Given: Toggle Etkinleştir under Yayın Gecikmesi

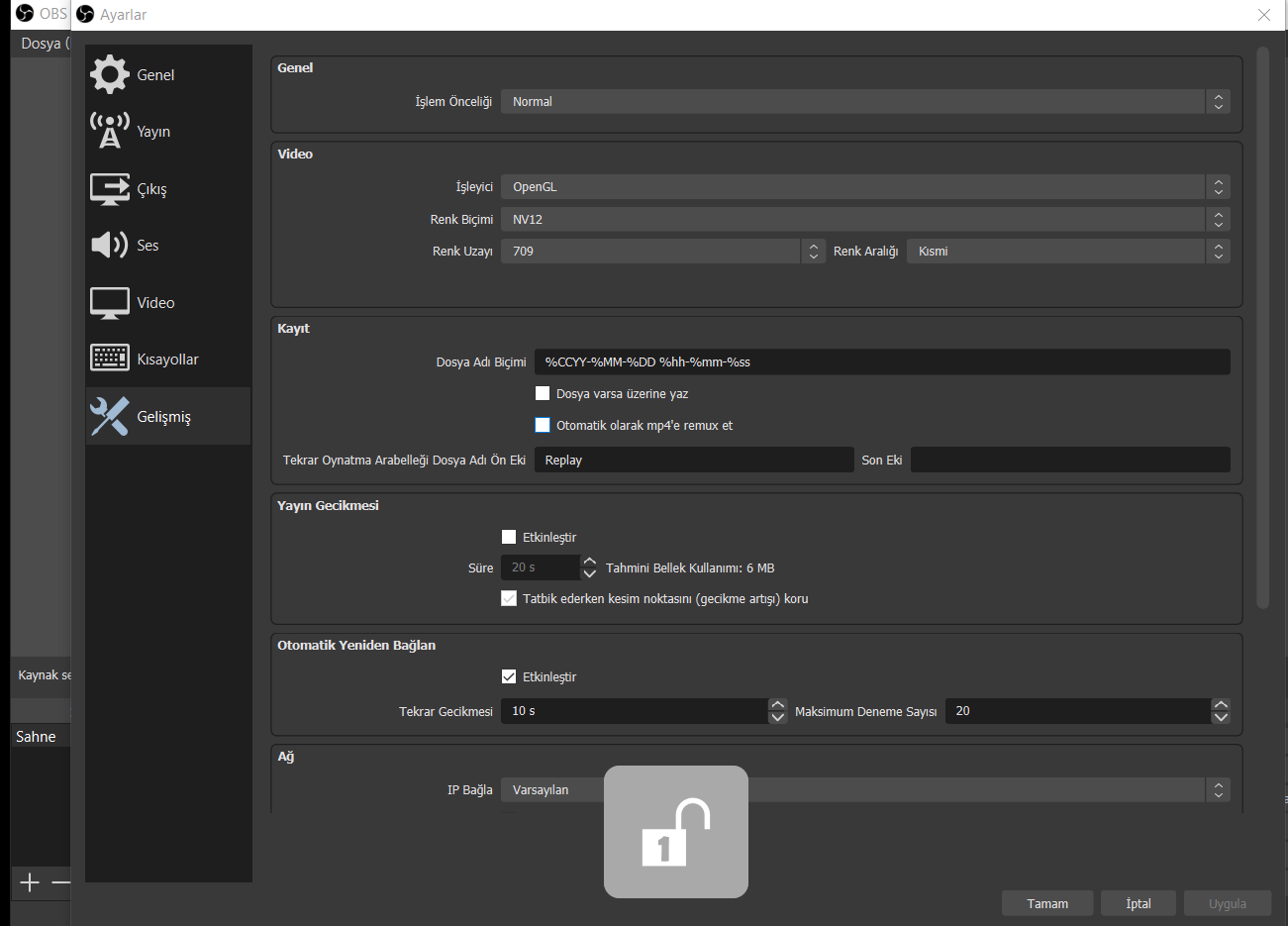Looking at the screenshot, I should pyautogui.click(x=509, y=537).
